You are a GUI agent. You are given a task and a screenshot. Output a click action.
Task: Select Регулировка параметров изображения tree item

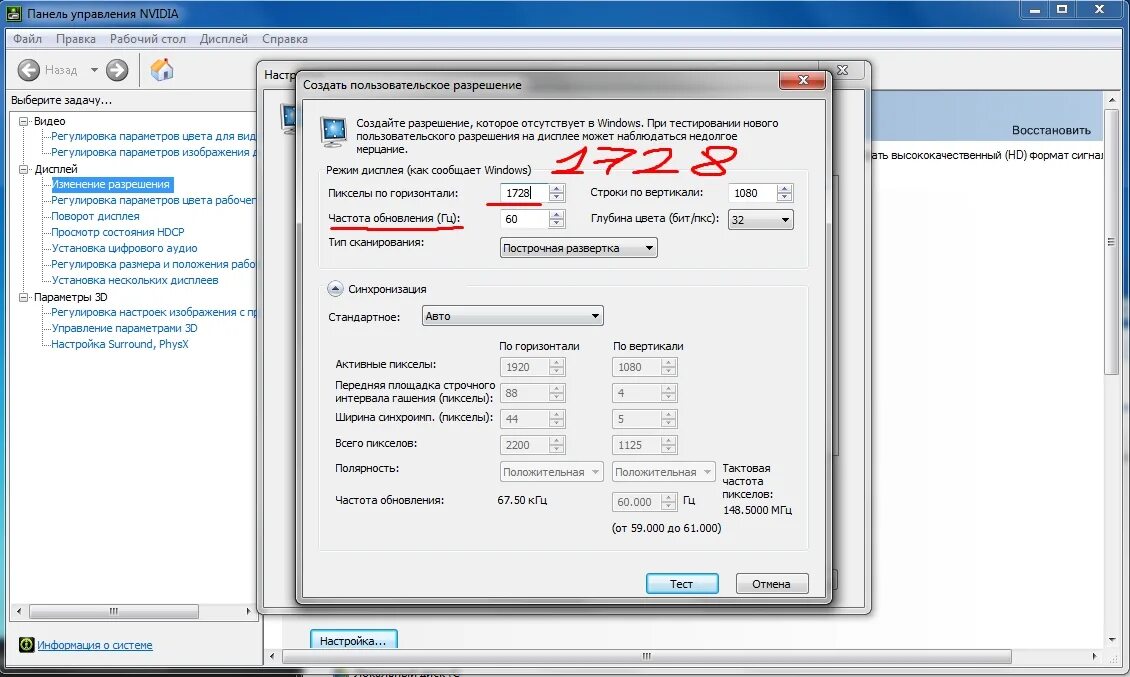click(x=154, y=152)
